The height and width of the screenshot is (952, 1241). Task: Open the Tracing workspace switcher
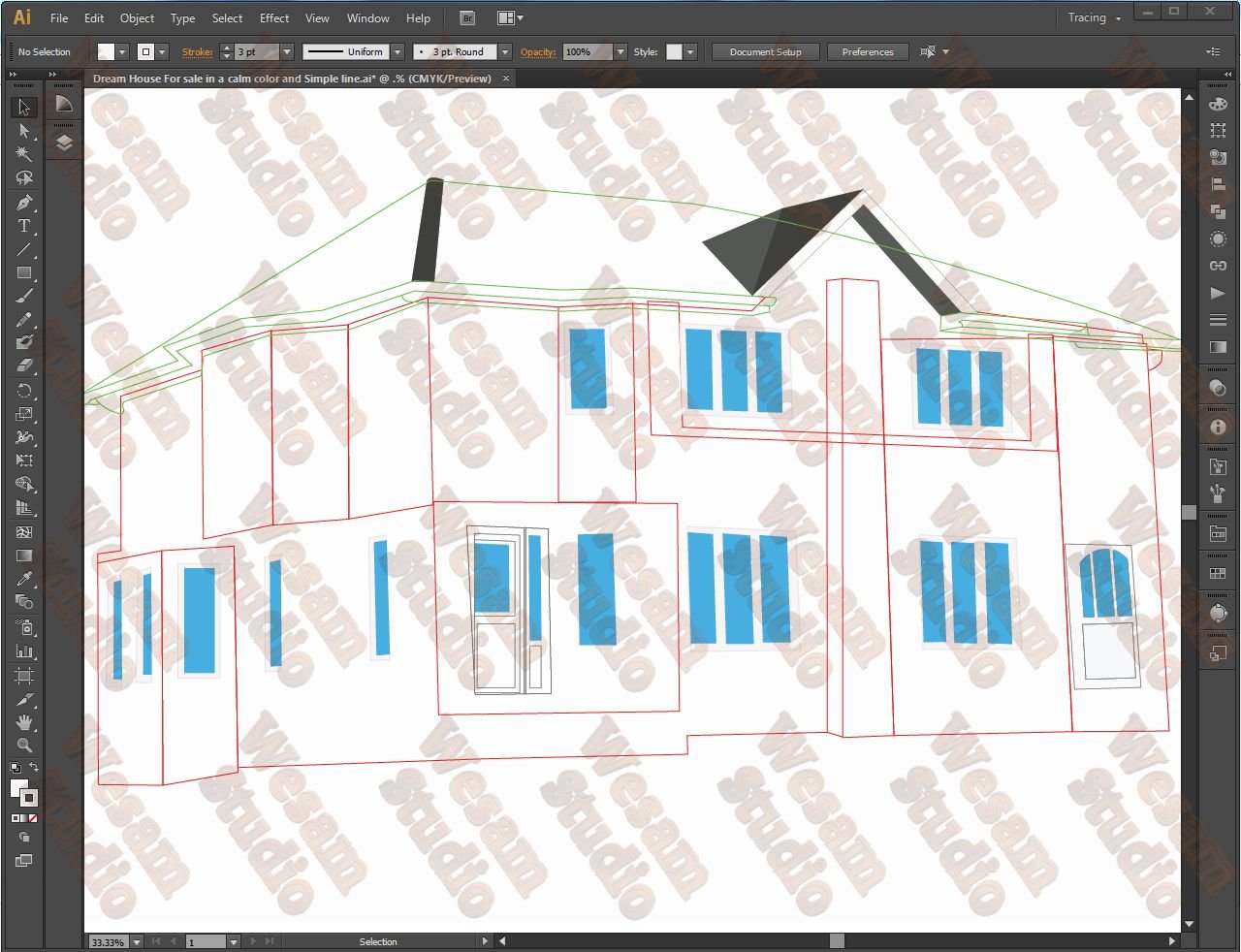[1095, 17]
